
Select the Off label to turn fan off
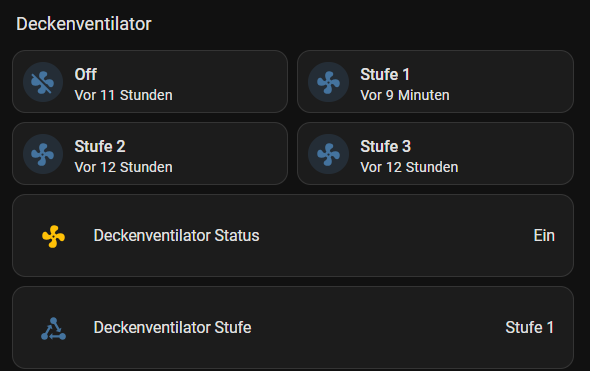click(86, 75)
